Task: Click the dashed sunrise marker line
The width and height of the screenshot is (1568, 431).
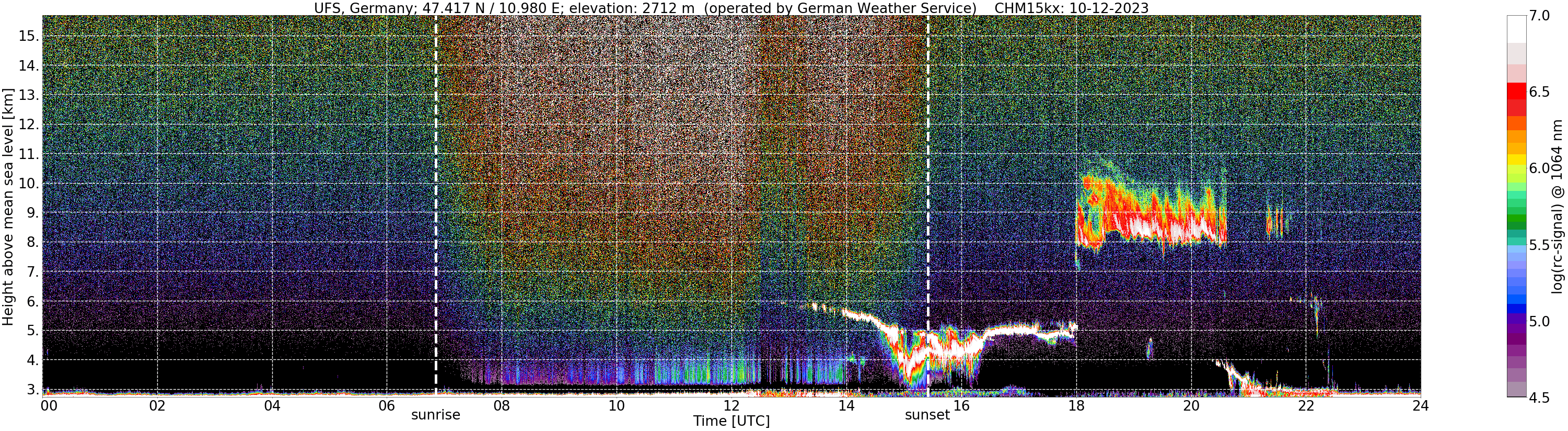Action: point(436,206)
